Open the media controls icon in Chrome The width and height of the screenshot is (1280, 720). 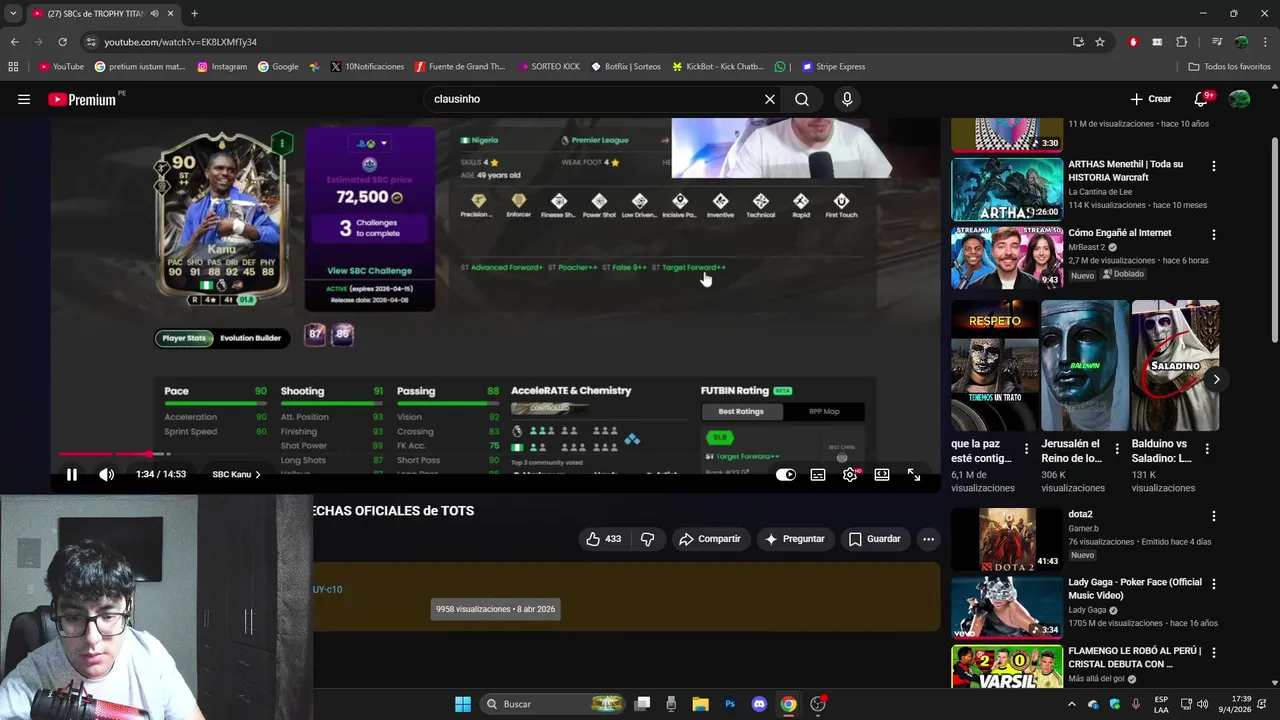[x=1216, y=42]
